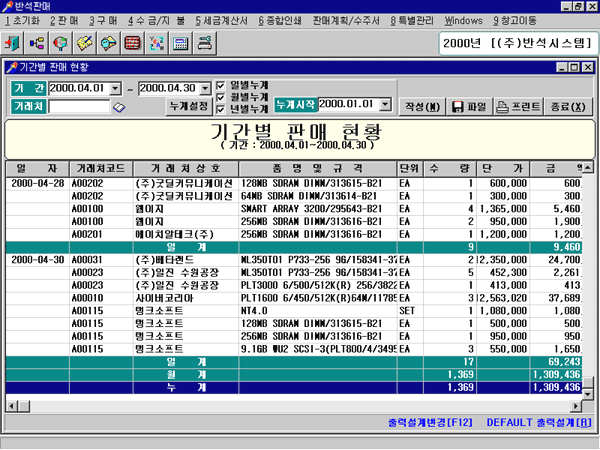Viewport: 600px width, 450px height.
Task: Click the 2000년 [(주)반석시스템] company label
Action: click(x=518, y=43)
